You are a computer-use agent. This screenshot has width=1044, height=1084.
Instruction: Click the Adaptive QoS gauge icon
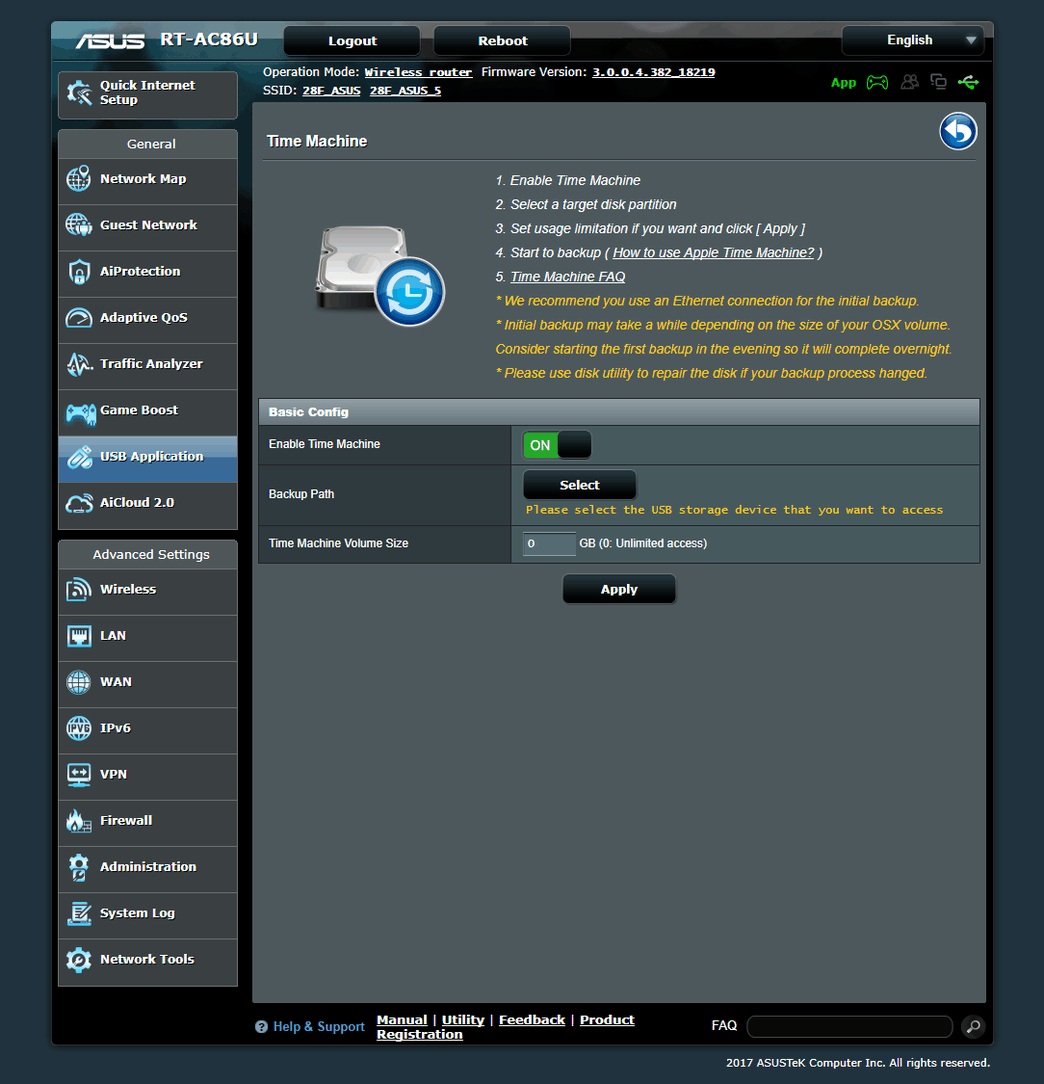click(79, 318)
